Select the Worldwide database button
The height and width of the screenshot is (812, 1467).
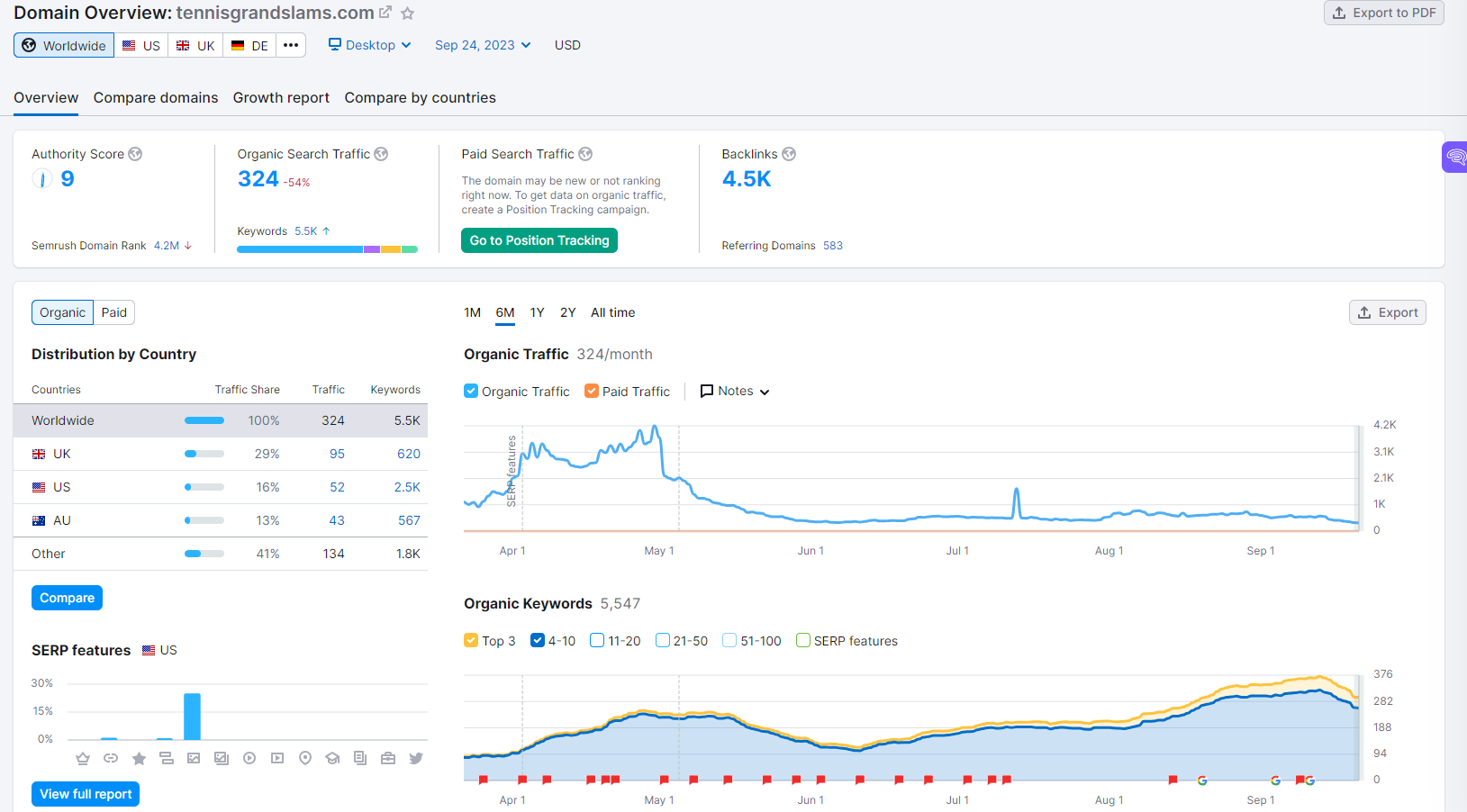64,45
